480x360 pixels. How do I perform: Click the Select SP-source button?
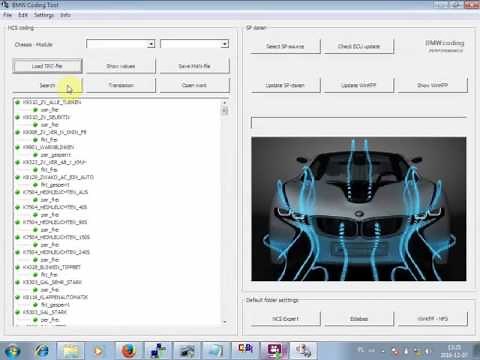(285, 46)
